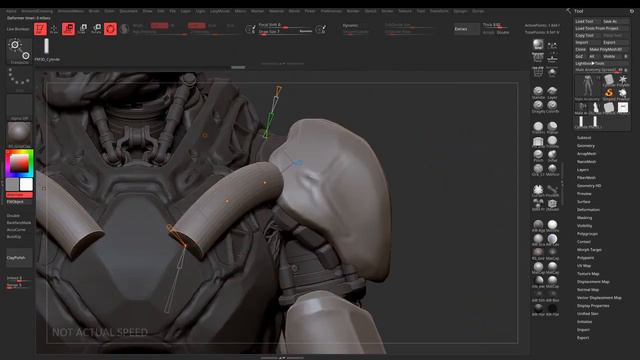640x360 pixels.
Task: Expand the Deformation section
Action: pos(588,209)
